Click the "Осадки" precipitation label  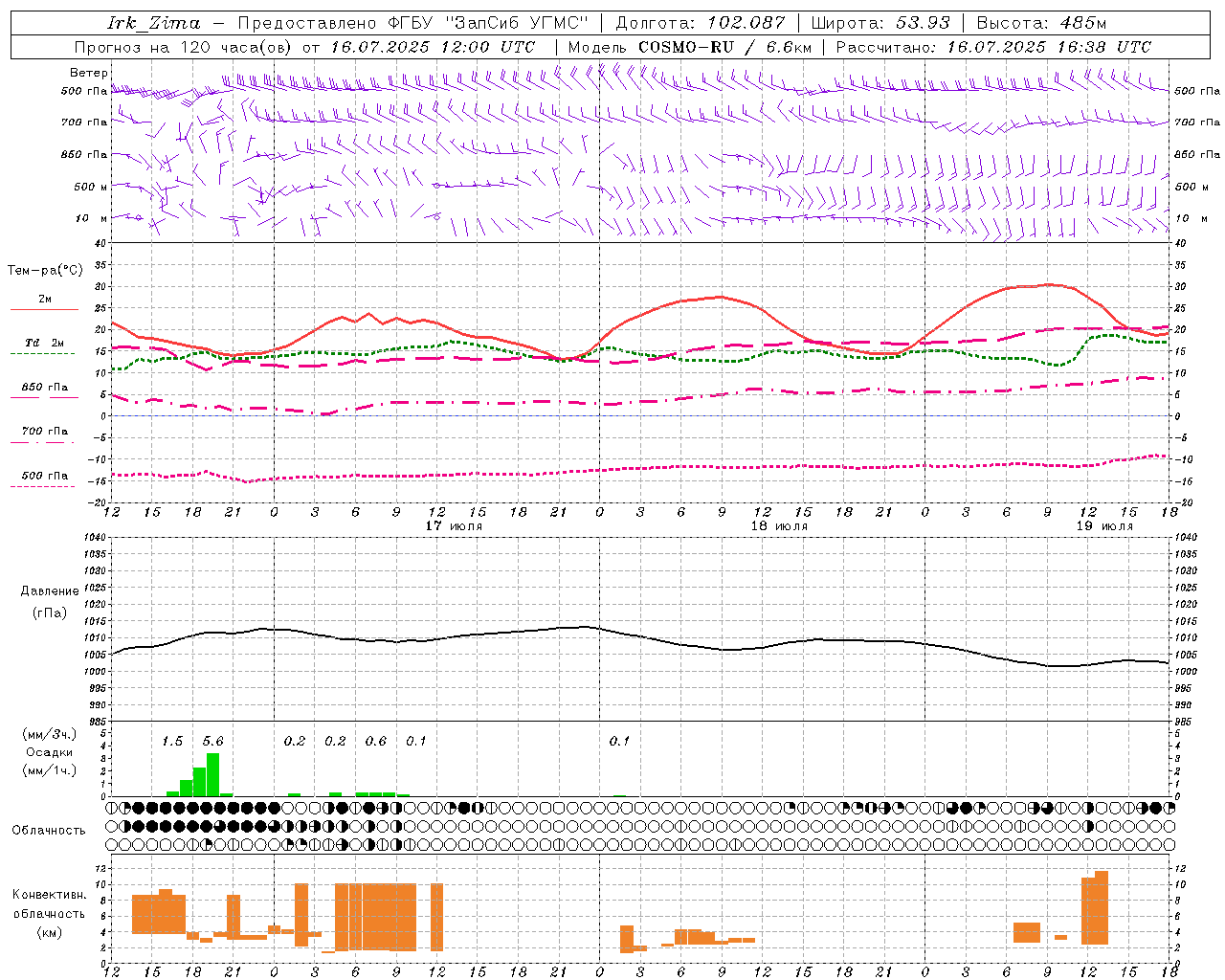50,752
